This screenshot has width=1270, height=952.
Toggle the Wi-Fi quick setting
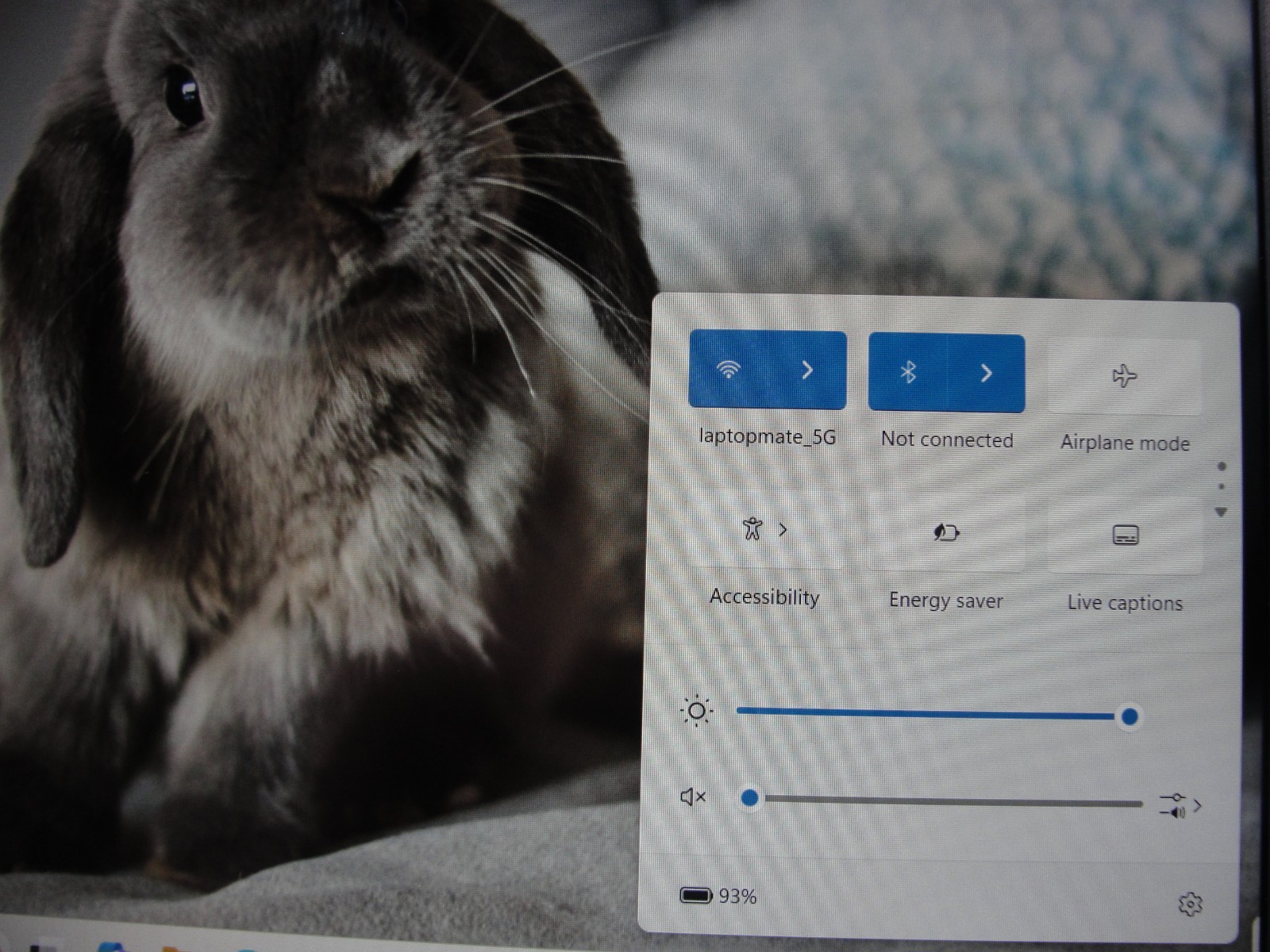coord(728,370)
